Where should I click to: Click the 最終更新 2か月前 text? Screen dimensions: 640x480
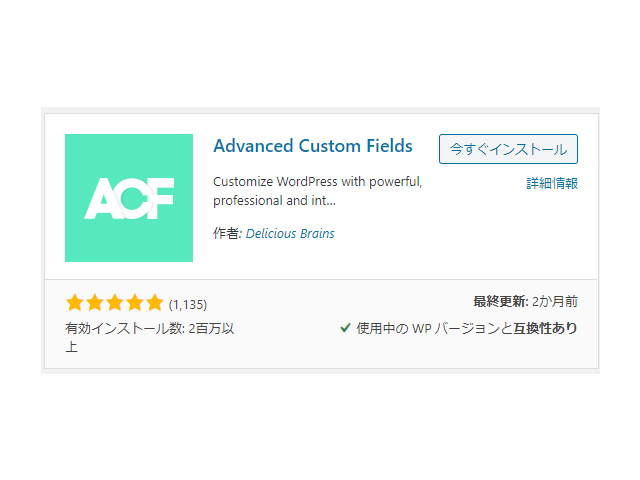(525, 302)
